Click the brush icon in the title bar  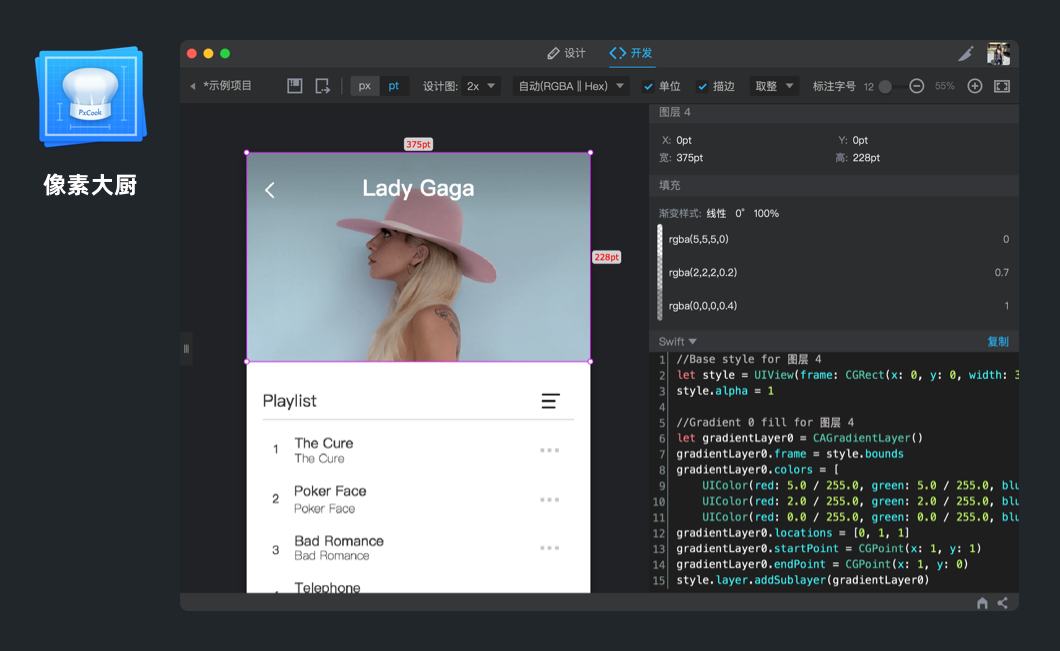966,53
